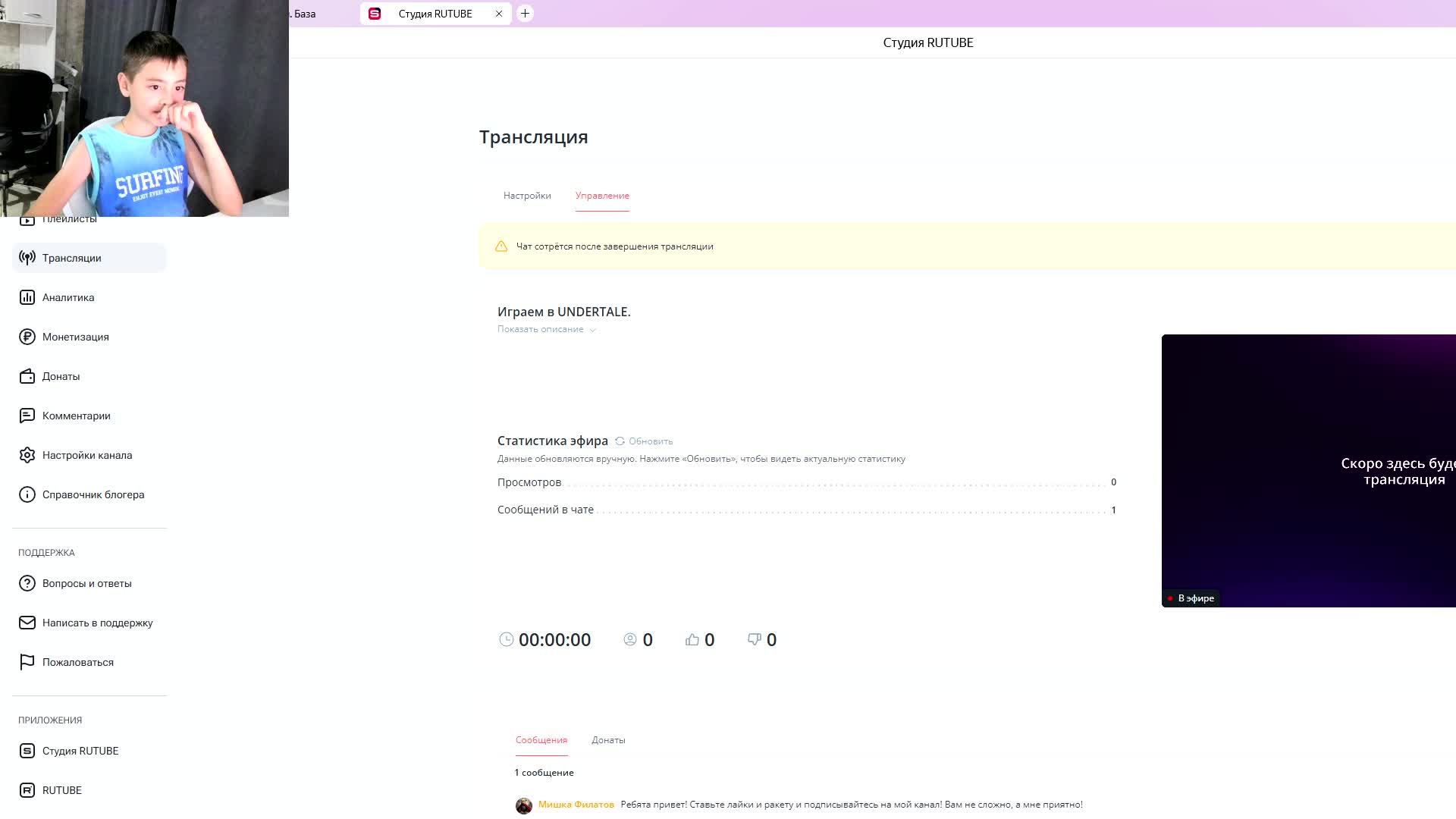Click Мишка Филатов avatar in chat
Image resolution: width=1456 pixels, height=819 pixels.
pos(524,805)
